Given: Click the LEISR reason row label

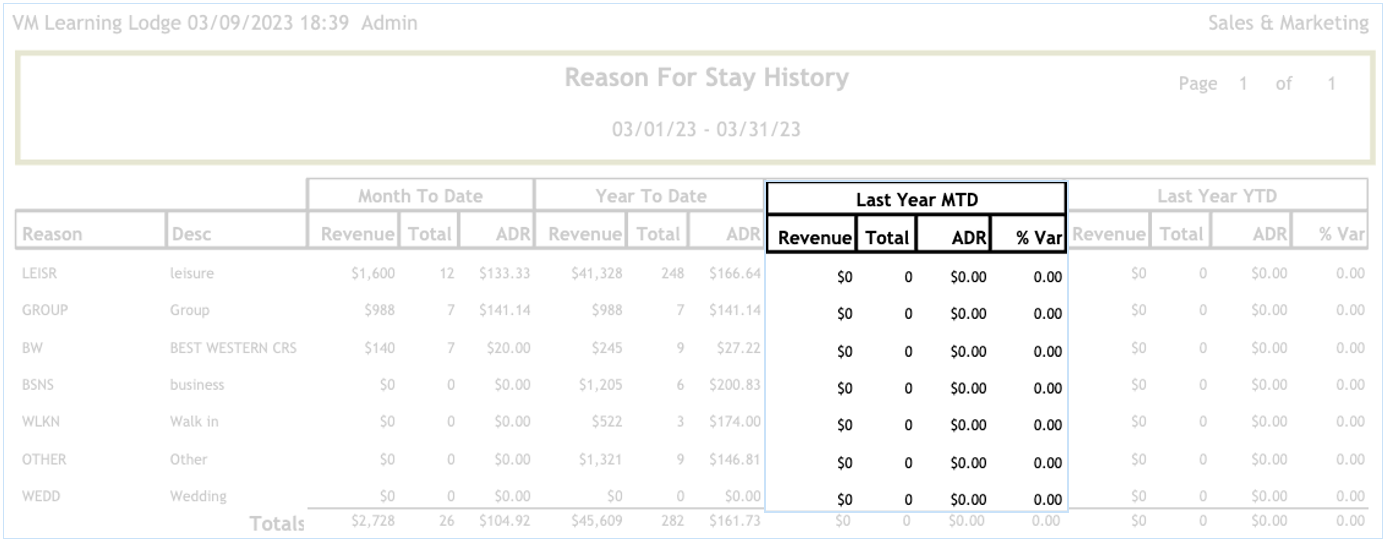Looking at the screenshot, I should click(x=39, y=273).
